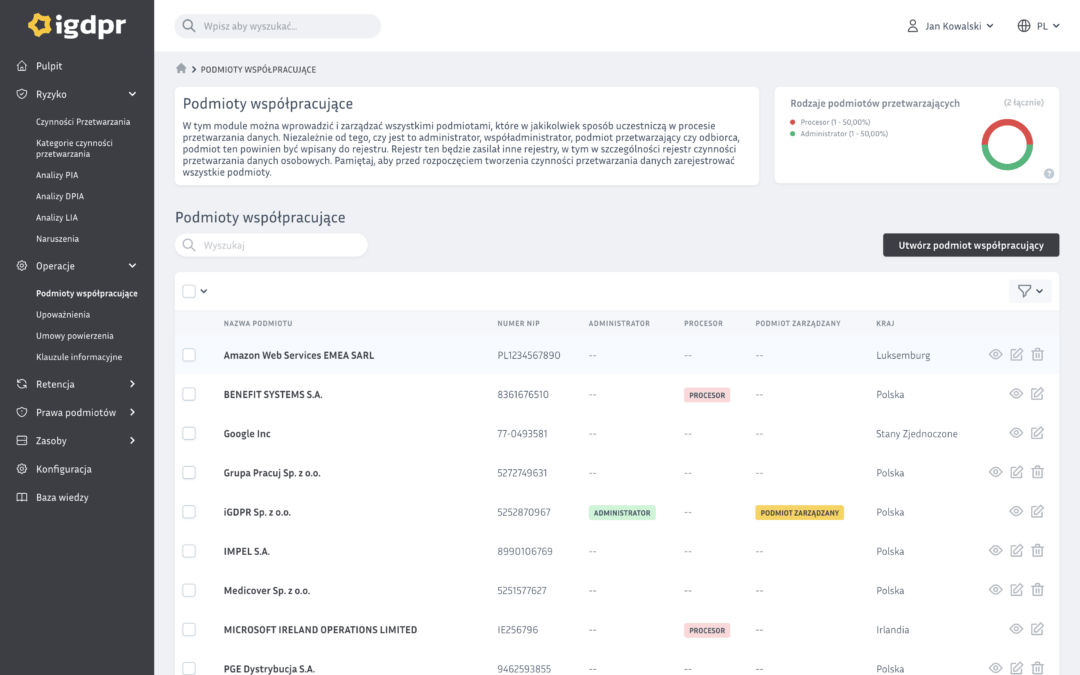Delete IMPEL S.A. entry
The height and width of the screenshot is (675, 1080).
coord(1037,551)
